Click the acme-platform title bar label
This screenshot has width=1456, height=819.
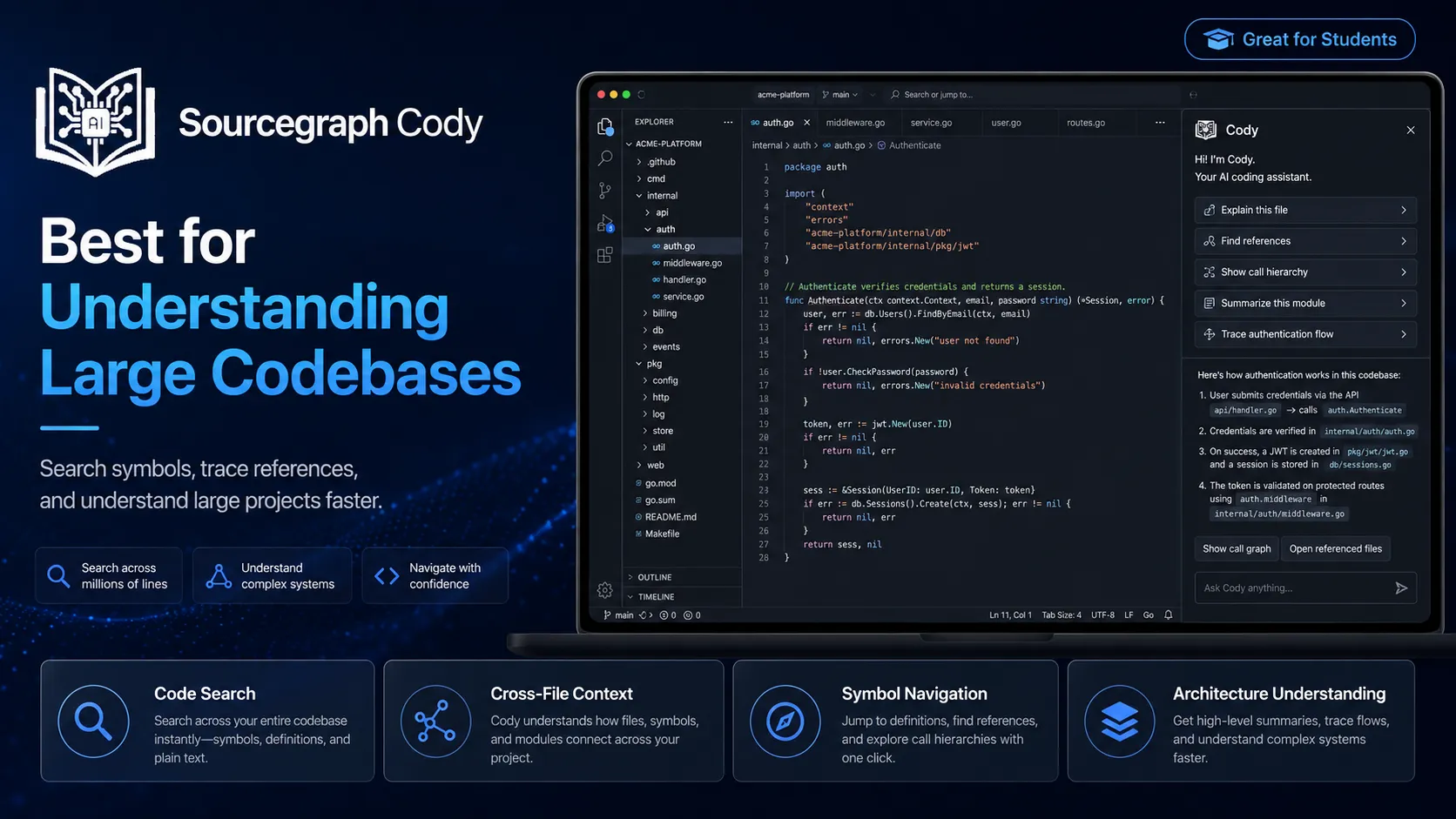(x=783, y=95)
